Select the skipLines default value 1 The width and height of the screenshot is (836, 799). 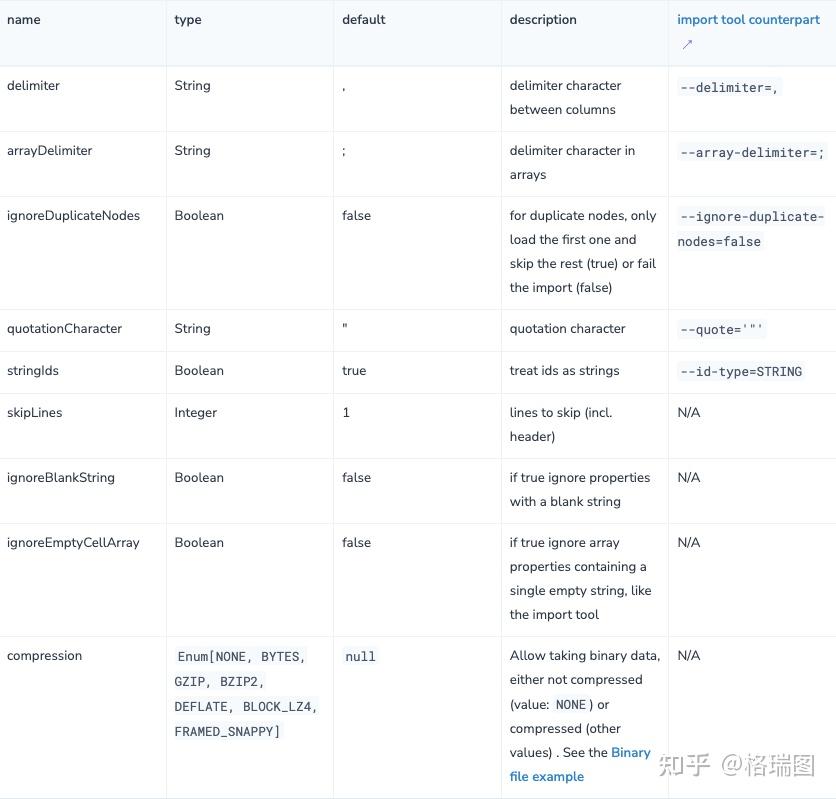point(346,412)
